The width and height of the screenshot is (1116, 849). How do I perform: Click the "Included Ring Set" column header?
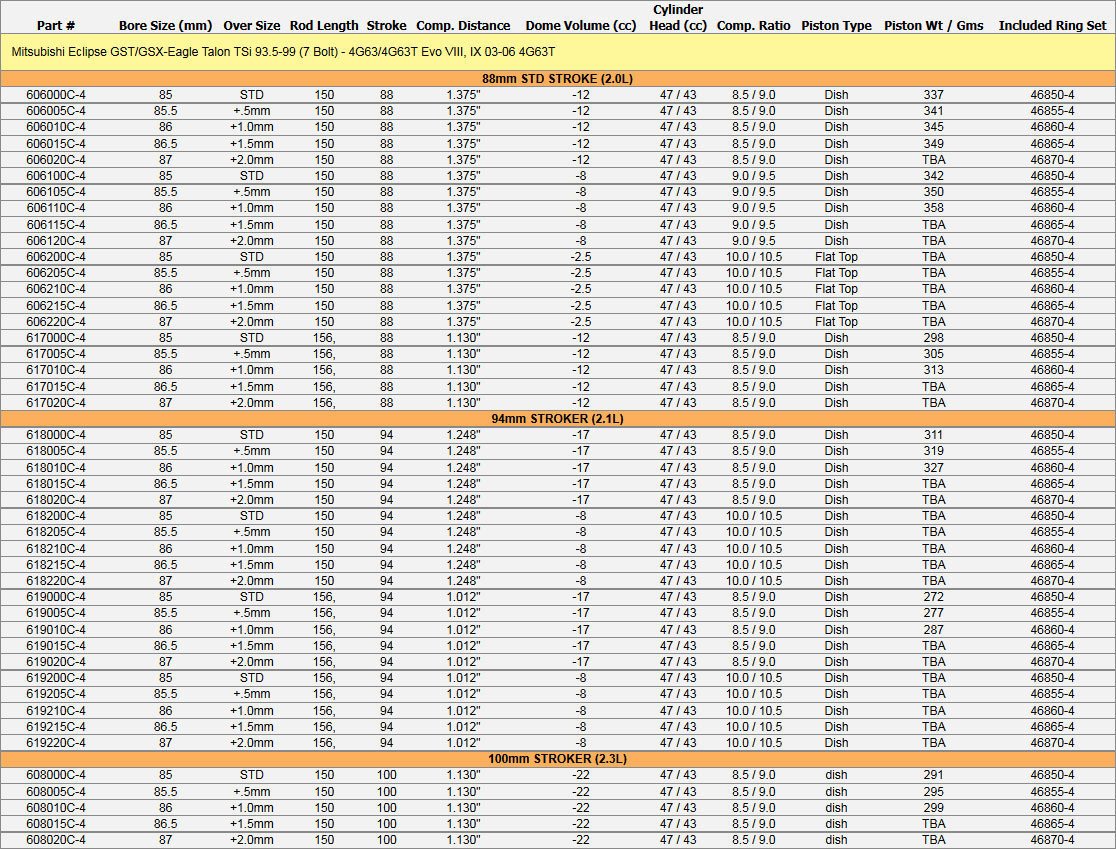tap(1052, 25)
